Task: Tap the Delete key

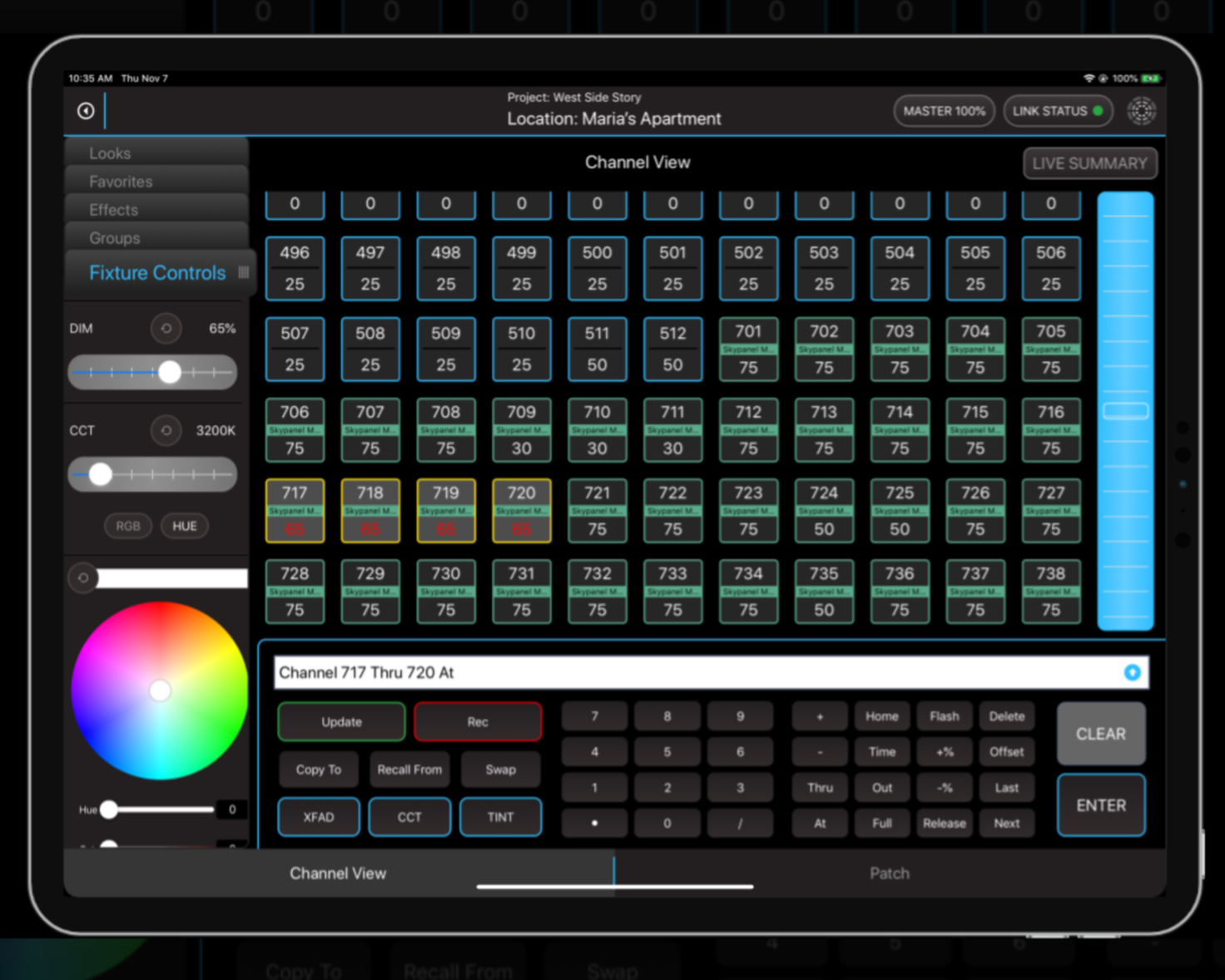Action: [1007, 716]
